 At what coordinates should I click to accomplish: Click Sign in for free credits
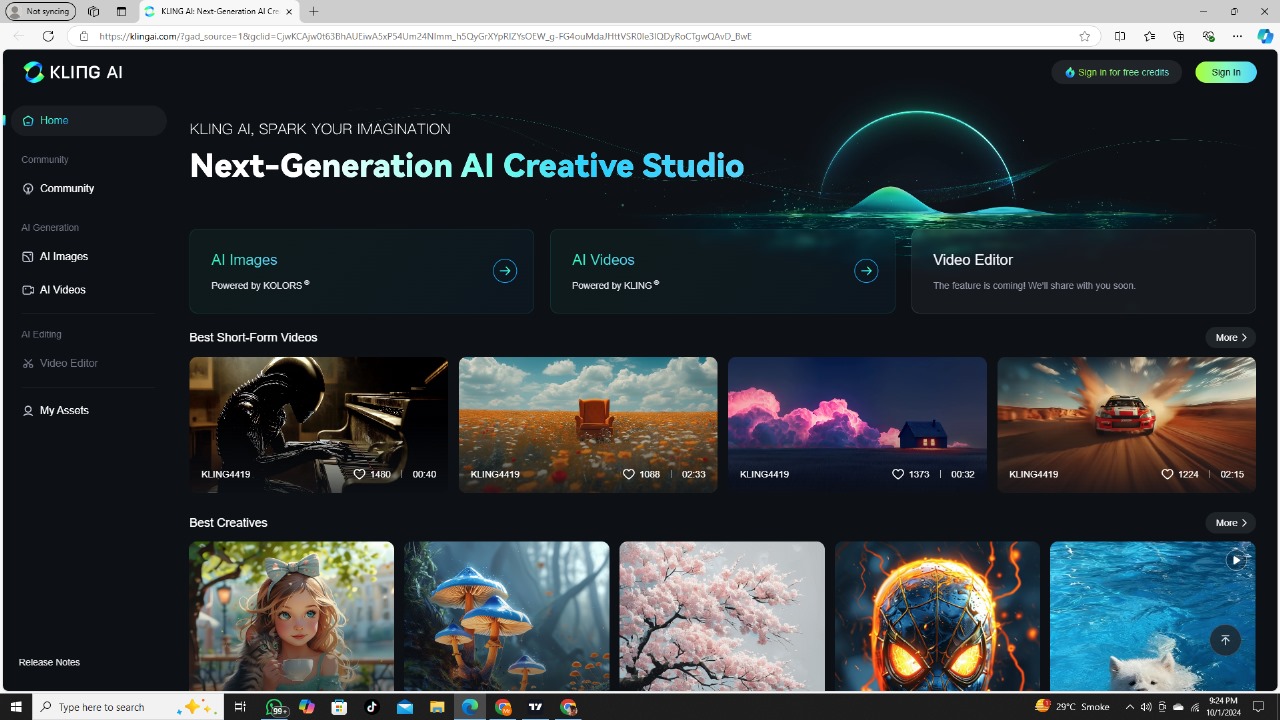point(1116,72)
